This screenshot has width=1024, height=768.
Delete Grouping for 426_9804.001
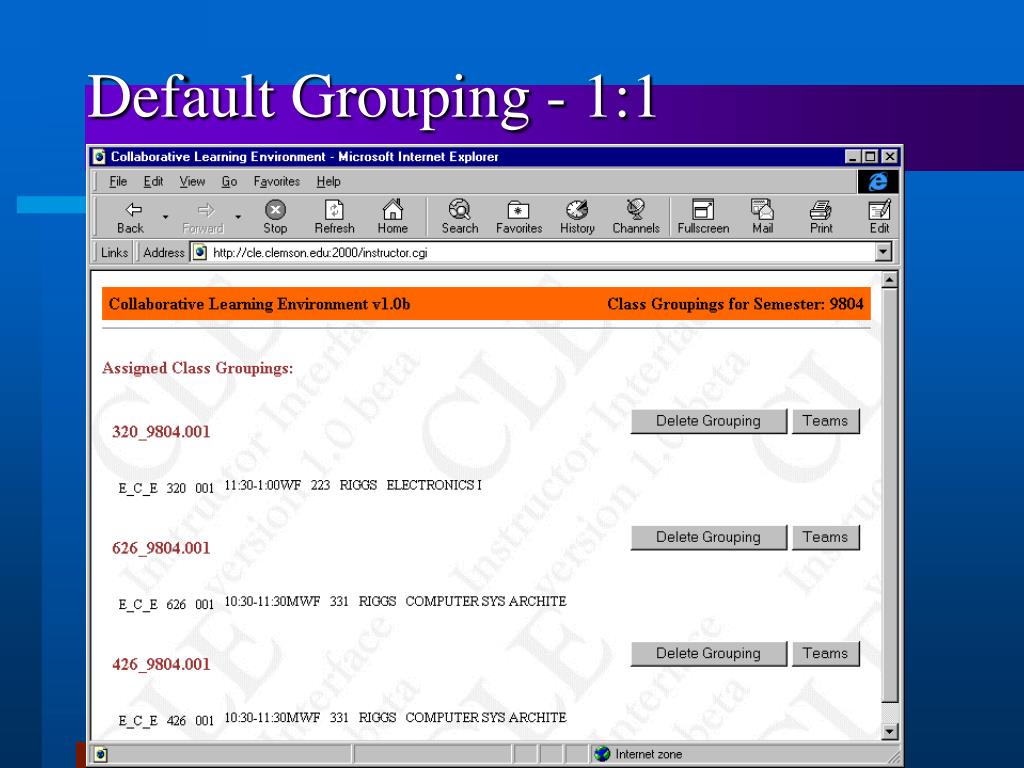tap(709, 654)
